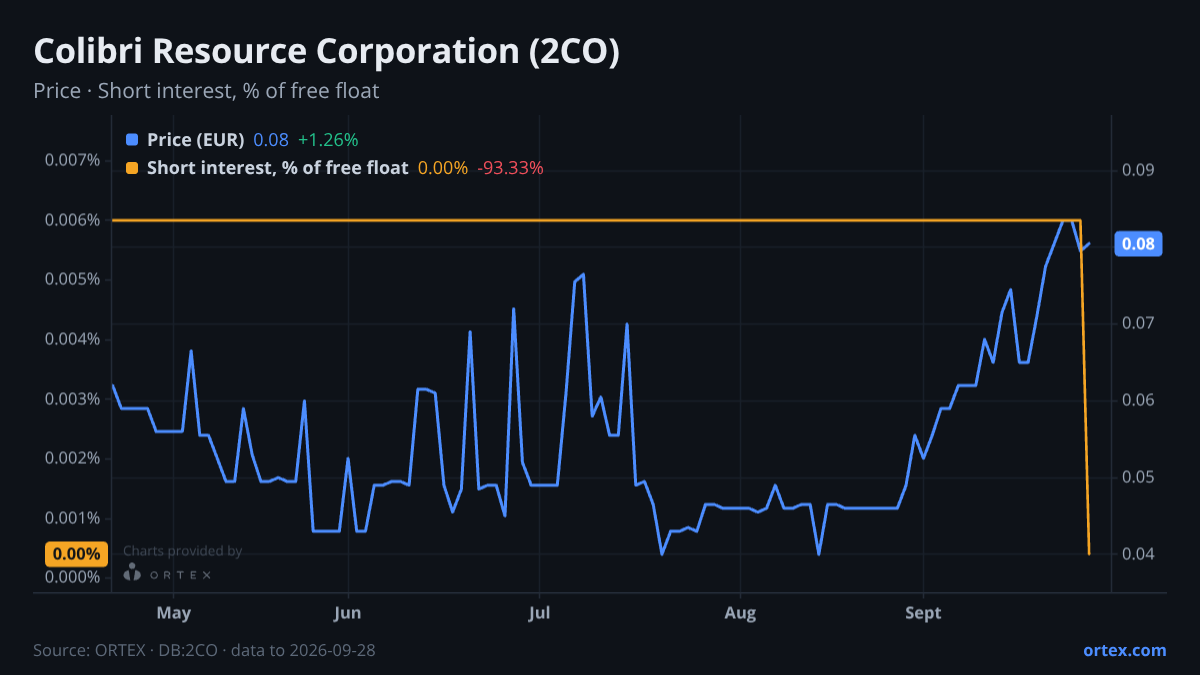Click the orange 0.00% short interest badge

(x=76, y=554)
